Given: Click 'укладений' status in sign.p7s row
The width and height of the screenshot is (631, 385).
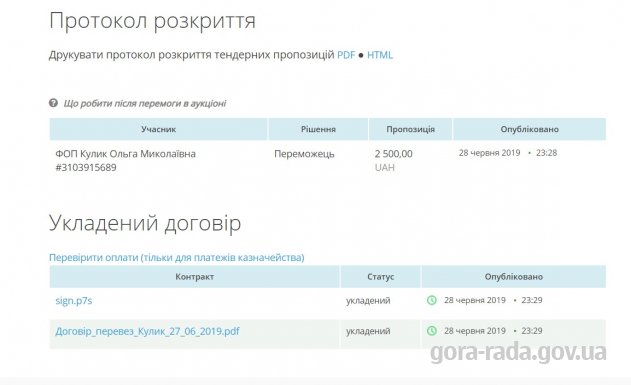Looking at the screenshot, I should (368, 301).
